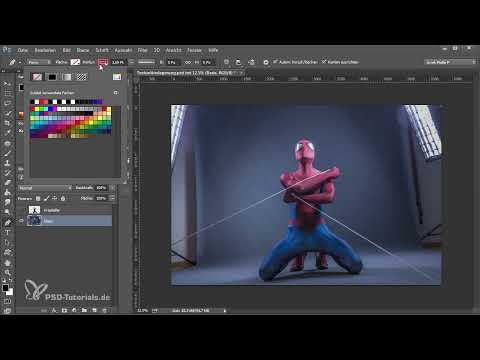Image resolution: width=480 pixels, height=360 pixels.
Task: Select the History Brush tool
Action: point(7,173)
